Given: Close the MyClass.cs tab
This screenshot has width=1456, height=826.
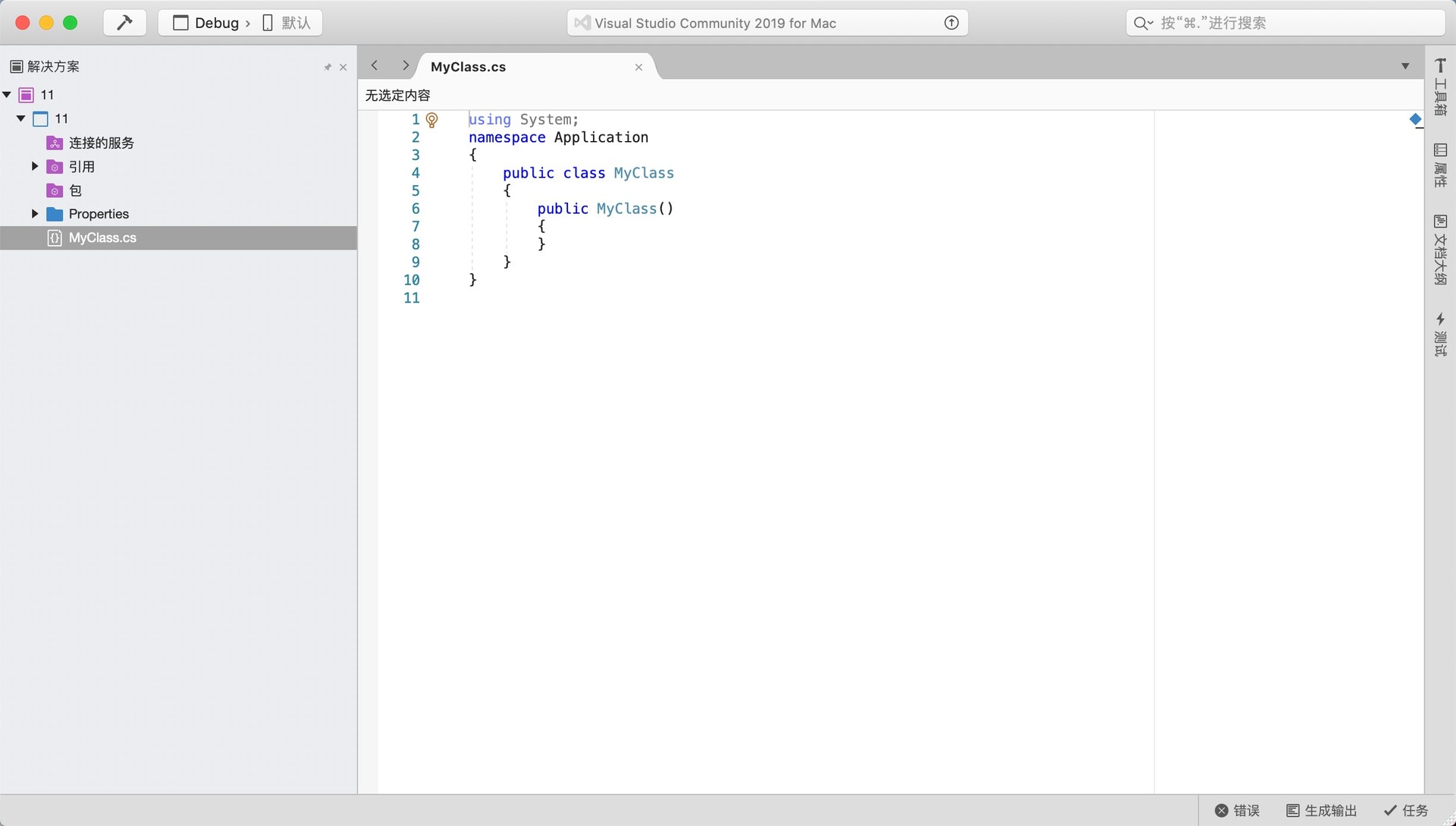Looking at the screenshot, I should [638, 67].
